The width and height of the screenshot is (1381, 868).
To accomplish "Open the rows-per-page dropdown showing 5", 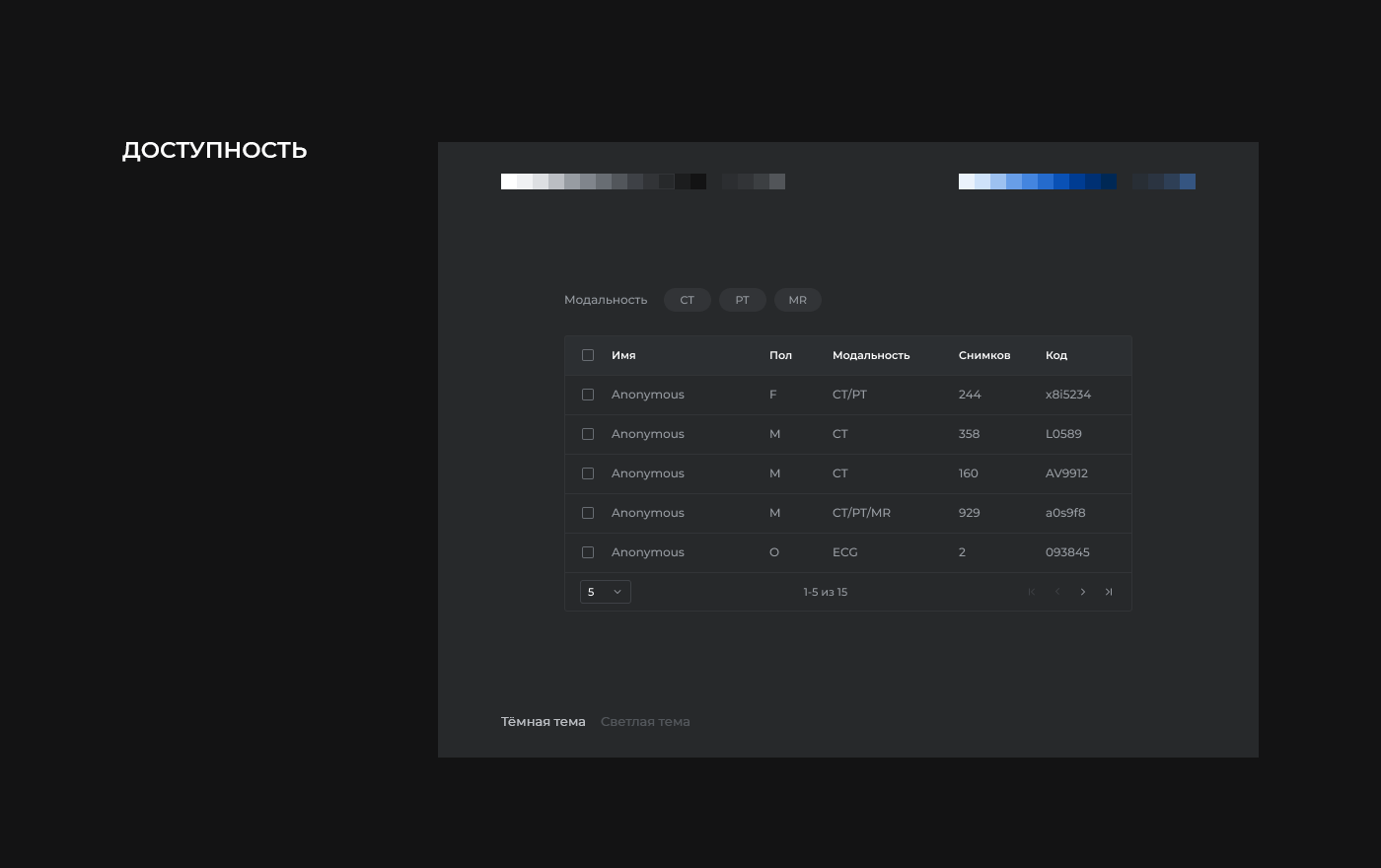I will (x=605, y=592).
